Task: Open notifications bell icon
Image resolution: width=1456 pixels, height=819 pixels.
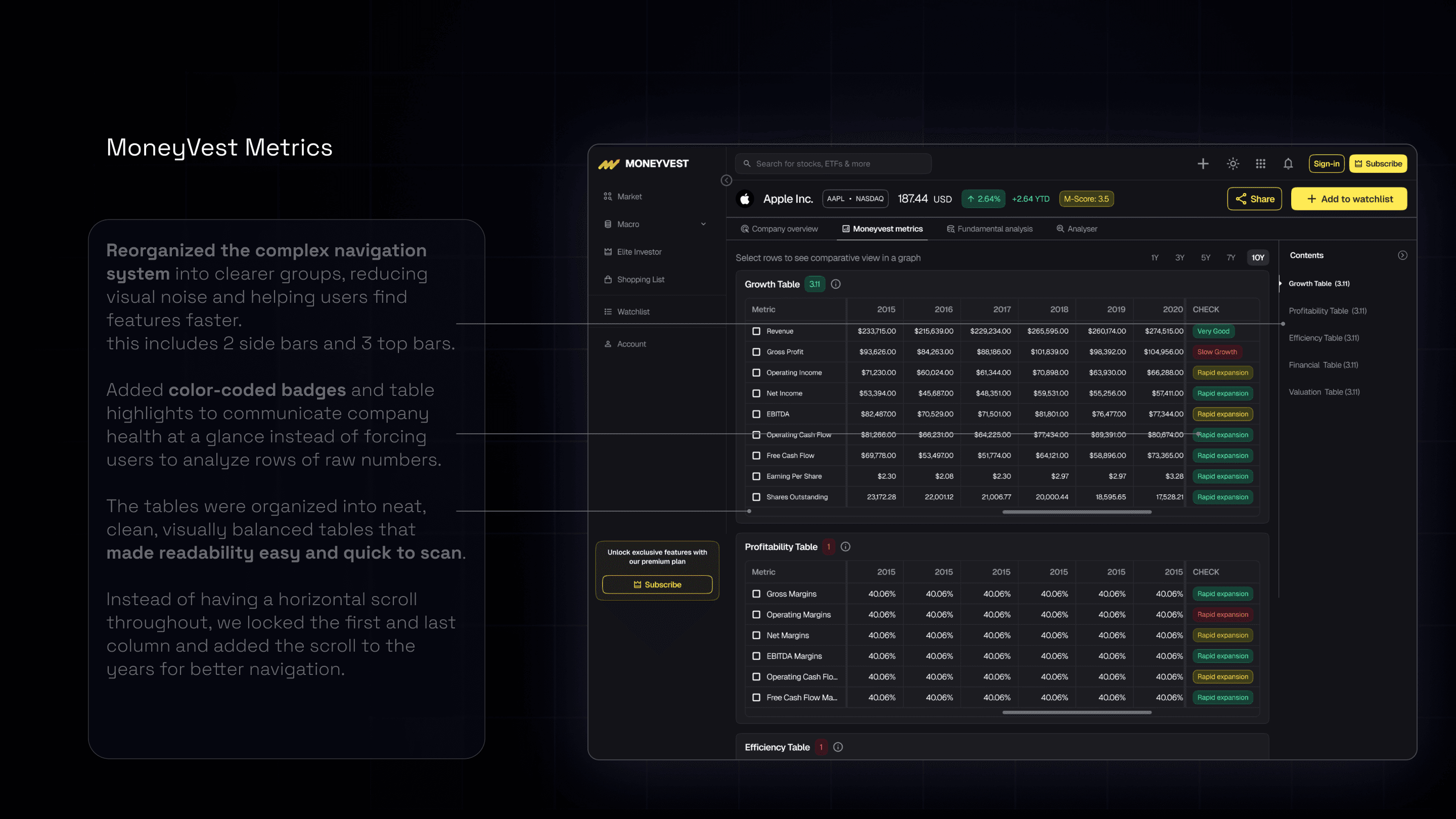Action: (x=1288, y=164)
